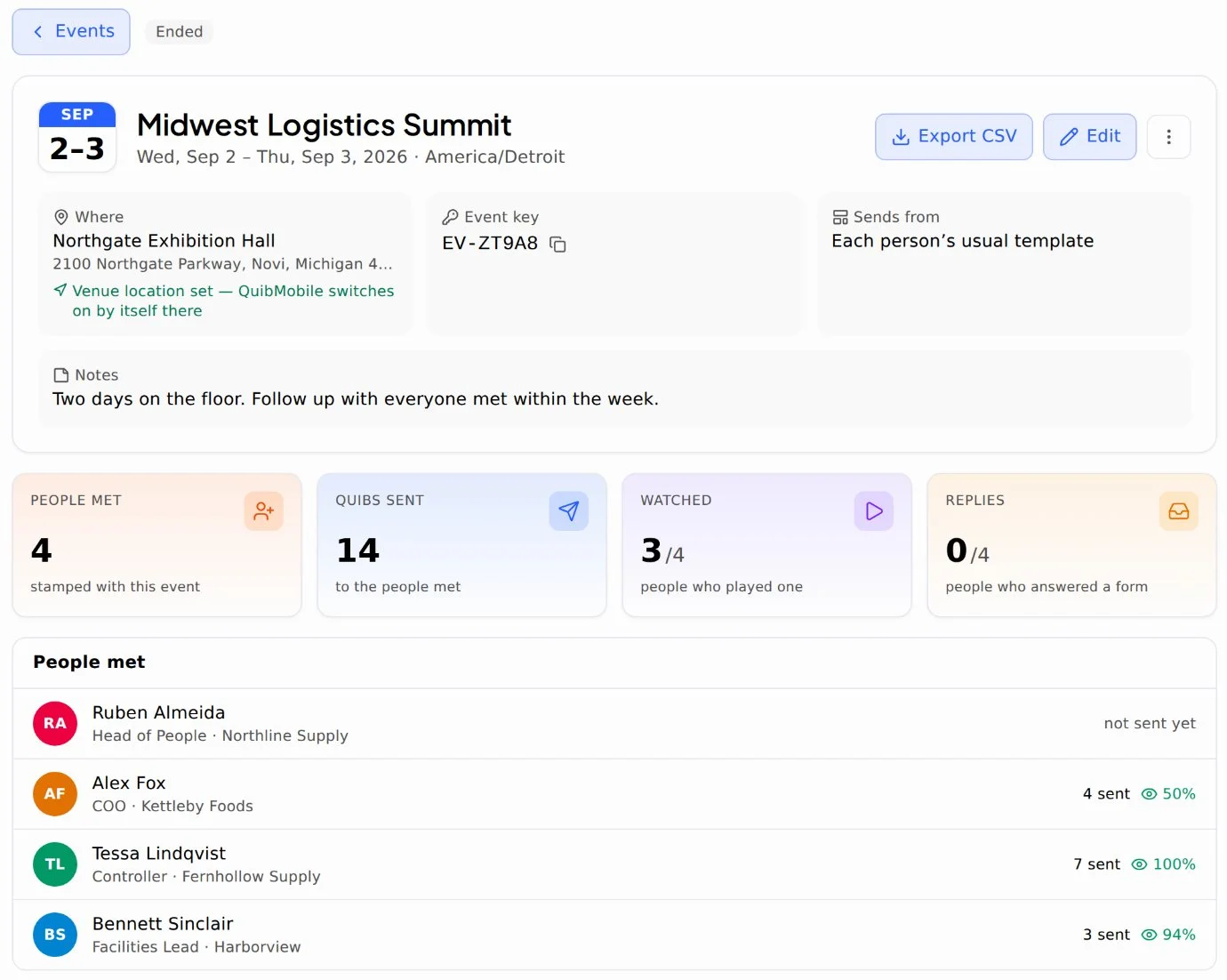Open the Watched stat card
Image resolution: width=1227 pixels, height=980 pixels.
(x=767, y=545)
